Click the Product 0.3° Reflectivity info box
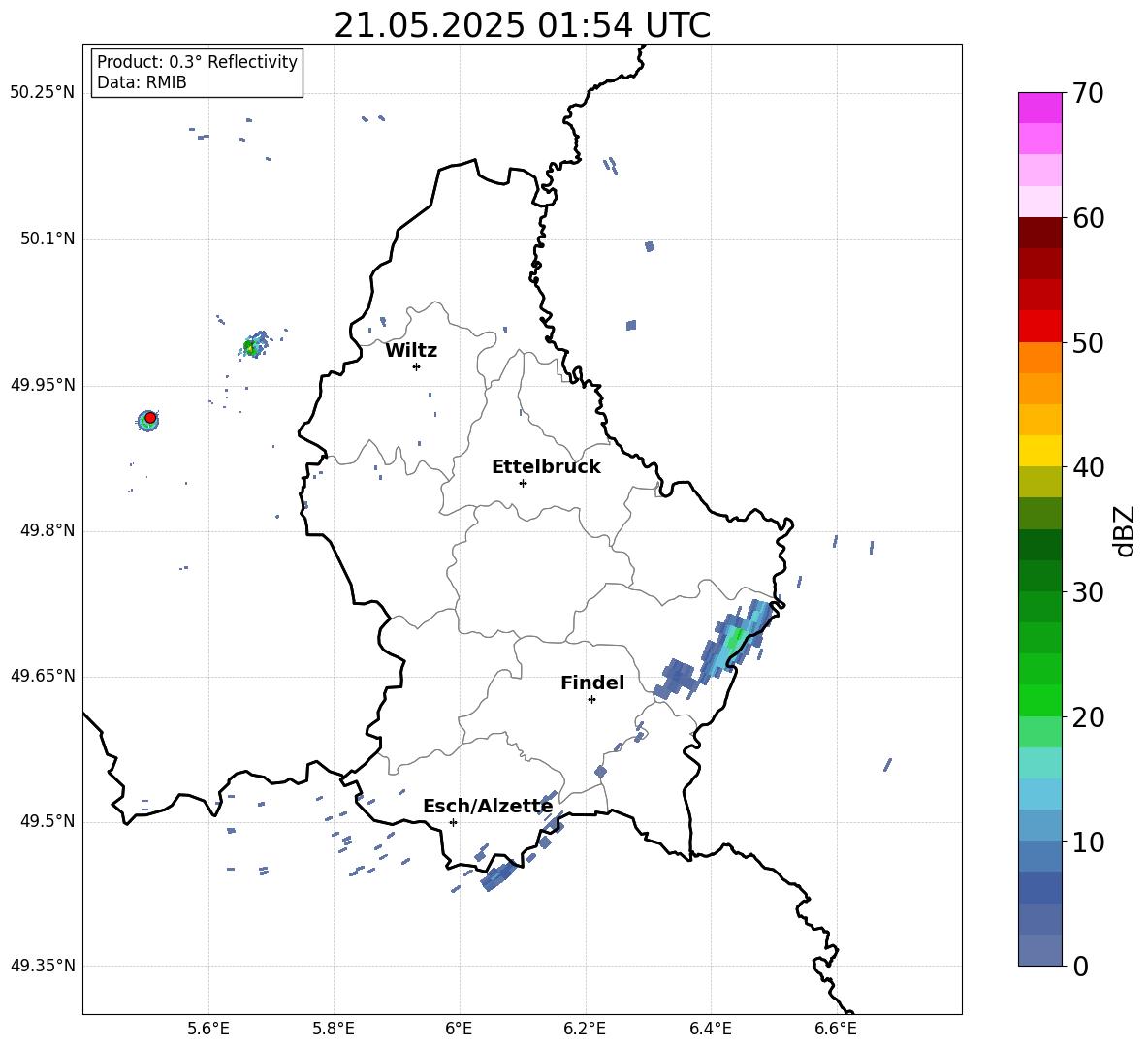 coord(197,72)
